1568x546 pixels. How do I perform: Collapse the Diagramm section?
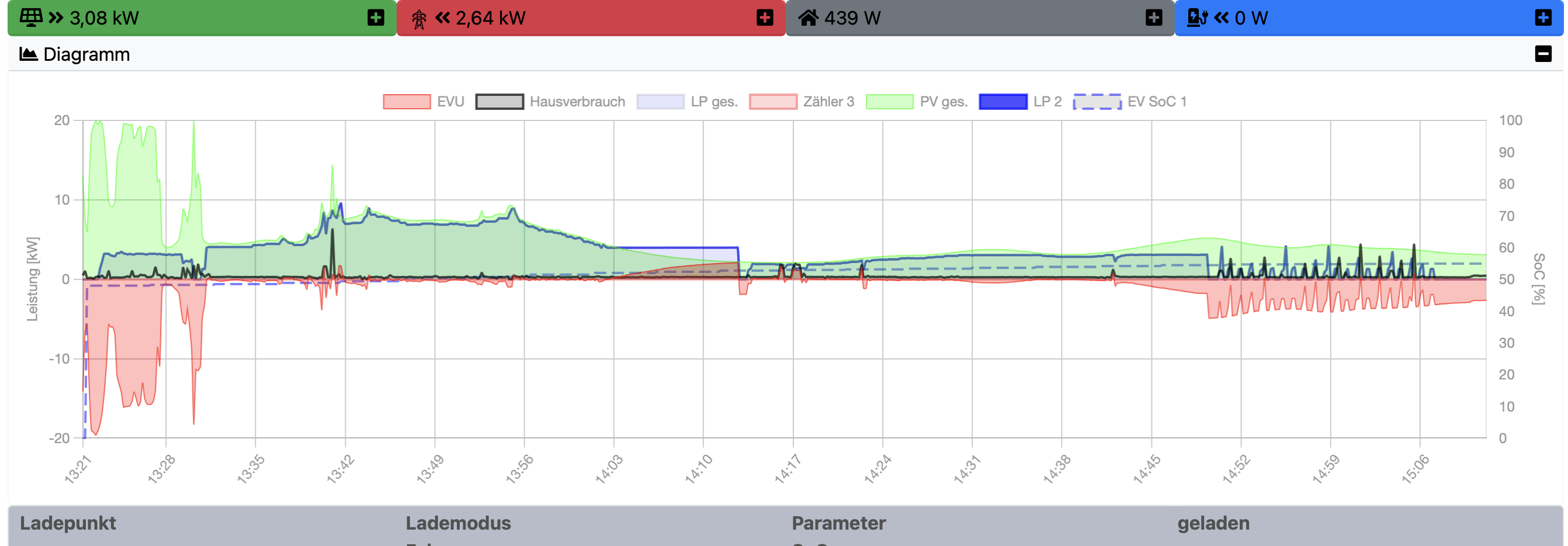coord(1542,54)
